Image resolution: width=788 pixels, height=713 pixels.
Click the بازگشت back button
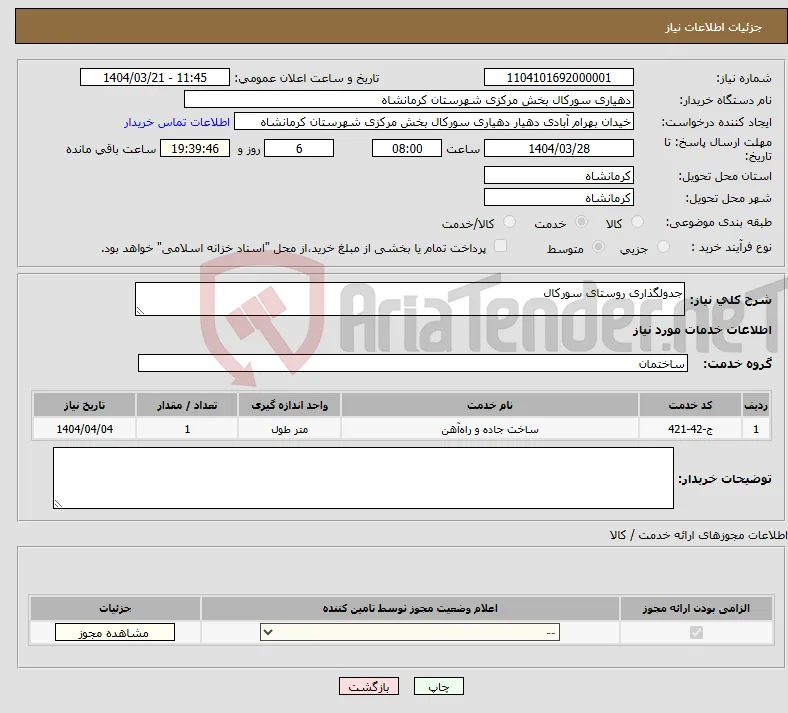point(369,686)
